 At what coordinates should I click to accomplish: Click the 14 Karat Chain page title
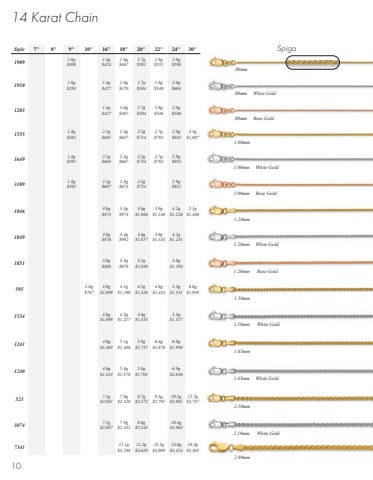[x=55, y=18]
